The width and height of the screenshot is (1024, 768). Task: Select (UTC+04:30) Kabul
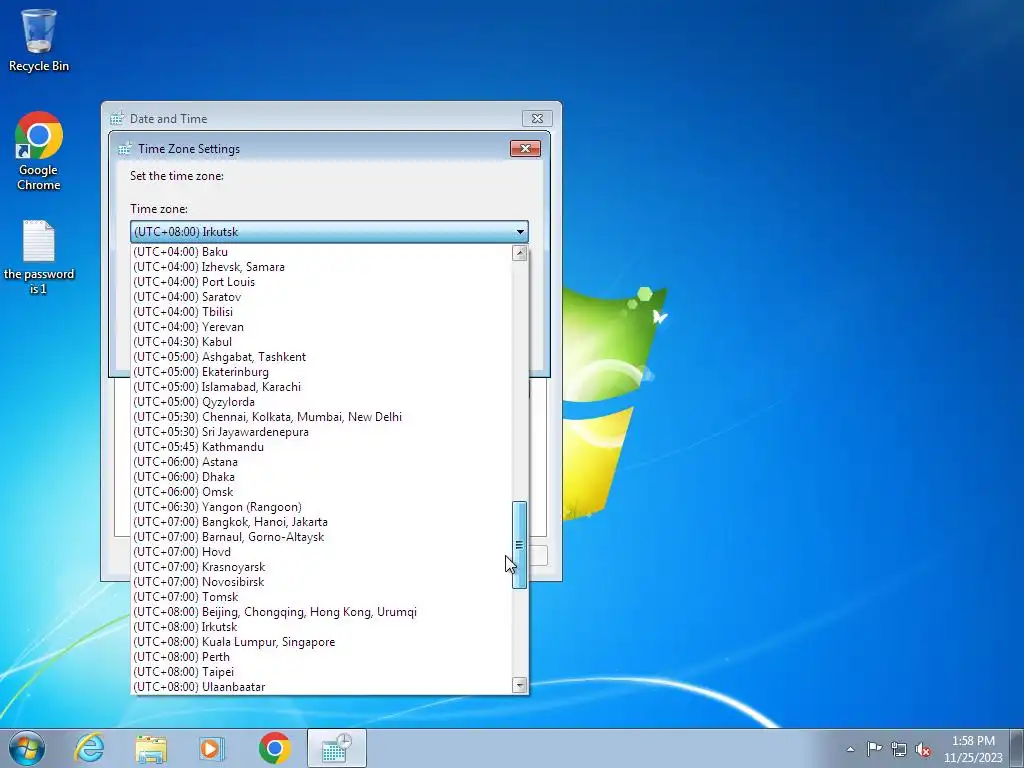coord(321,342)
